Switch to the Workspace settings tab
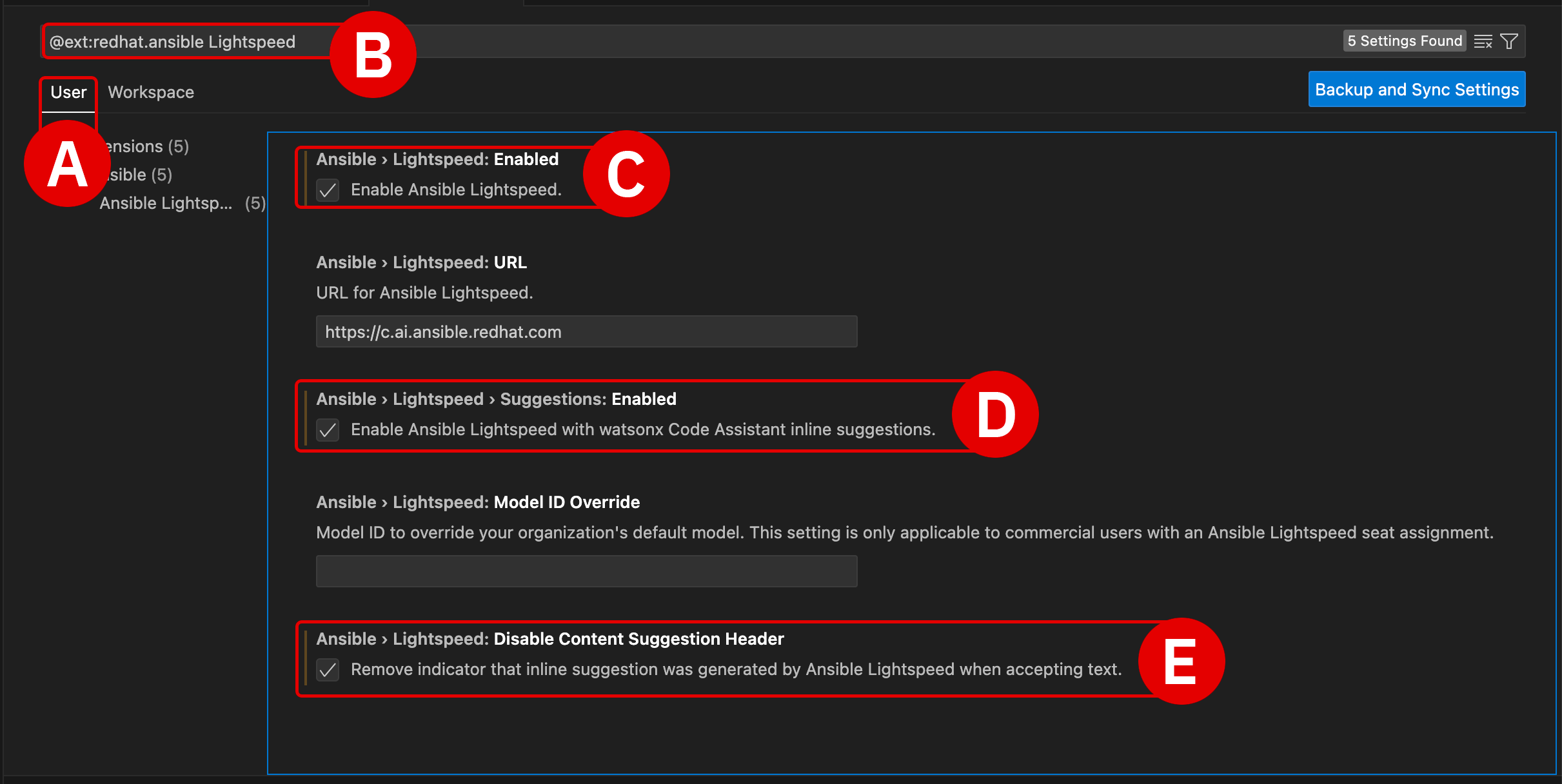 (151, 93)
